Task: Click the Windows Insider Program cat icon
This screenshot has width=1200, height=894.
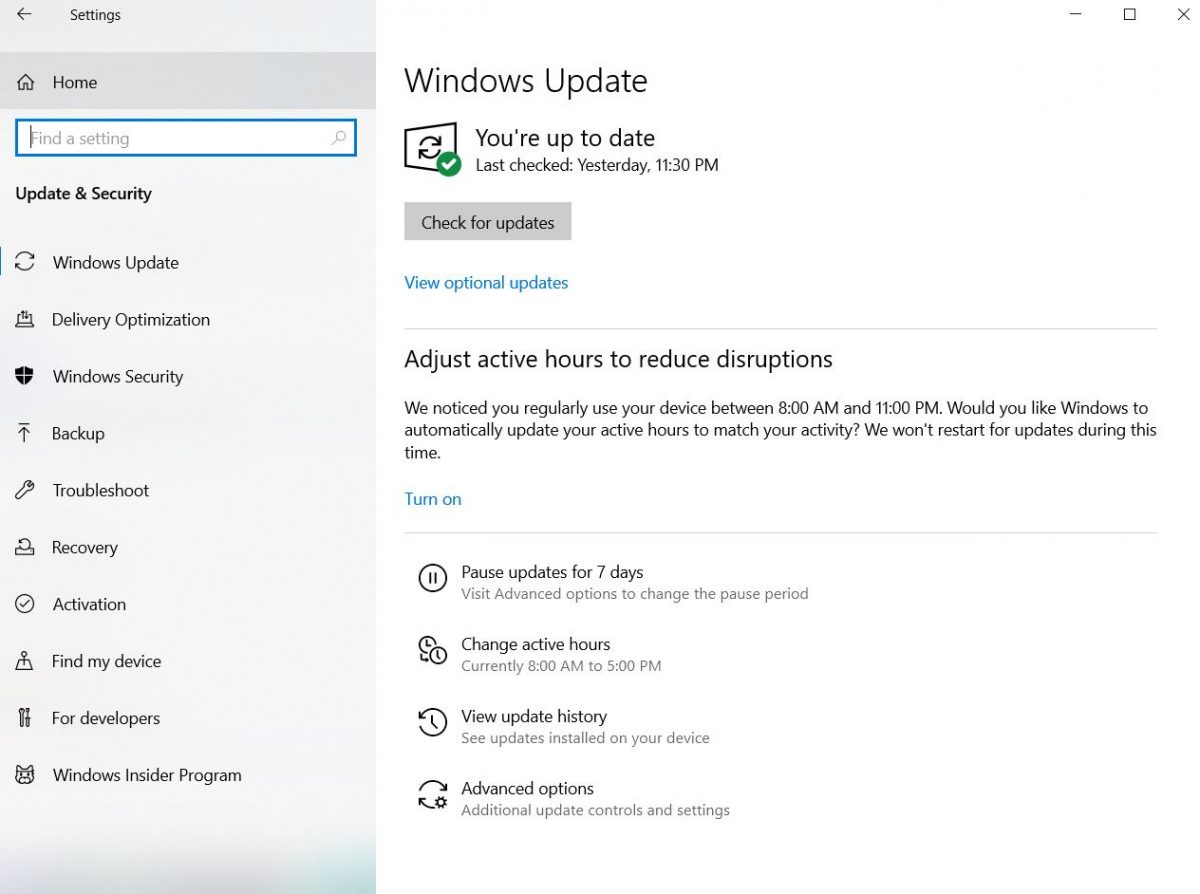Action: coord(25,775)
